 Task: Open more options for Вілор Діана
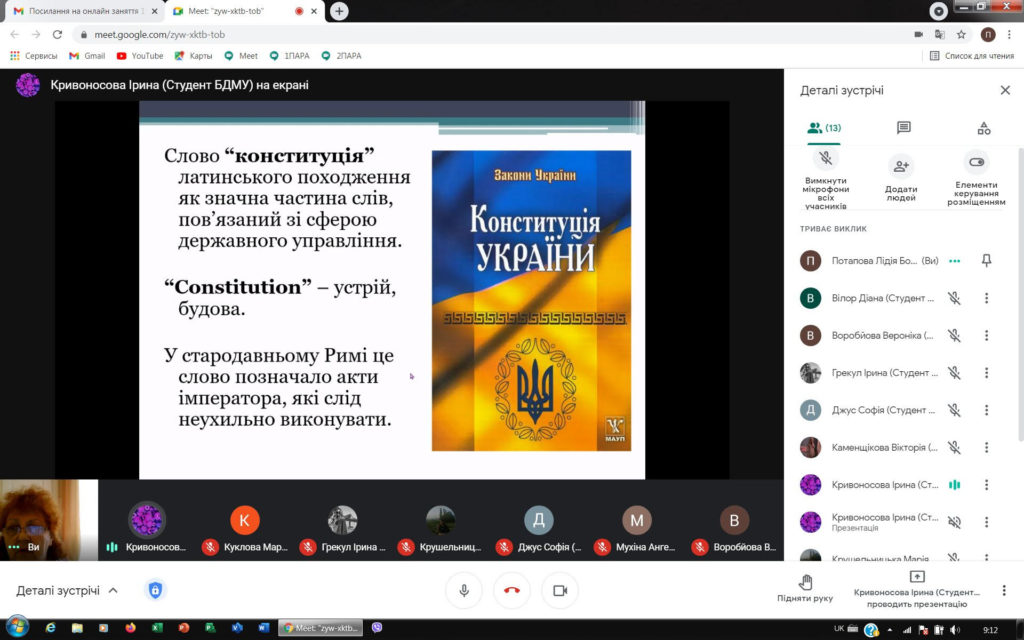986,298
